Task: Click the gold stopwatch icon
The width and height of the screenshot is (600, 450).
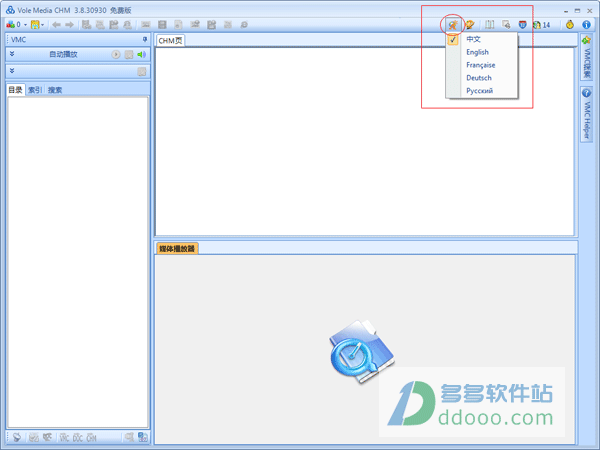Action: click(x=570, y=25)
